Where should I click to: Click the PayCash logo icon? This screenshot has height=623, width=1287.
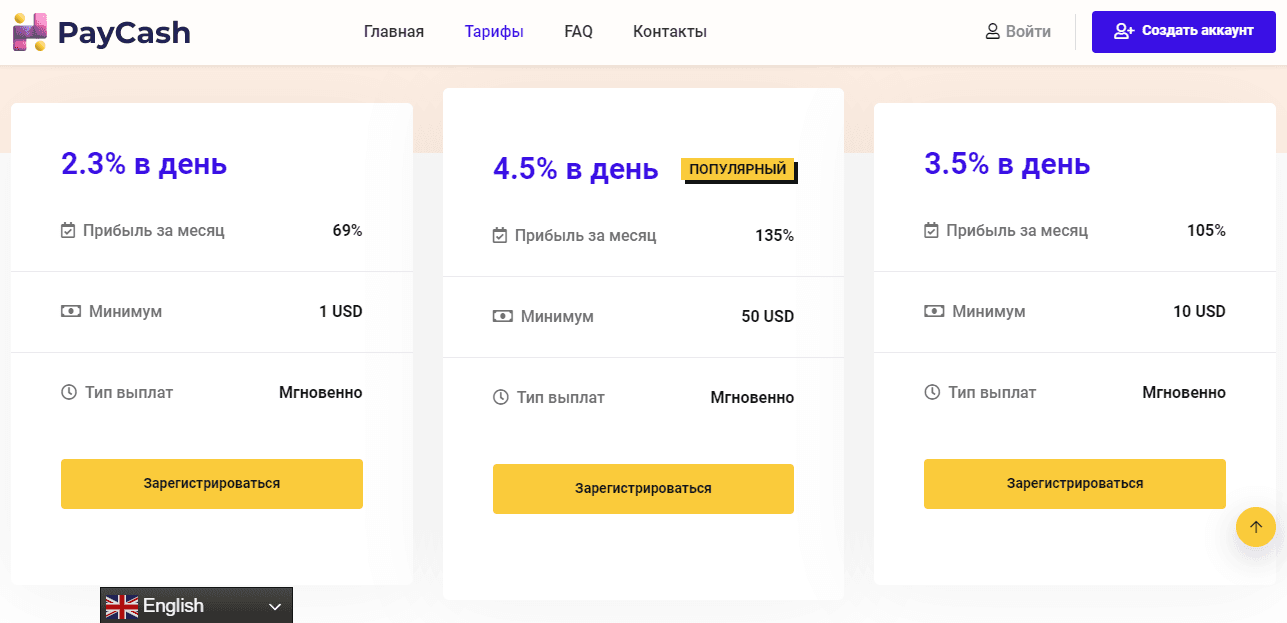(x=29, y=32)
